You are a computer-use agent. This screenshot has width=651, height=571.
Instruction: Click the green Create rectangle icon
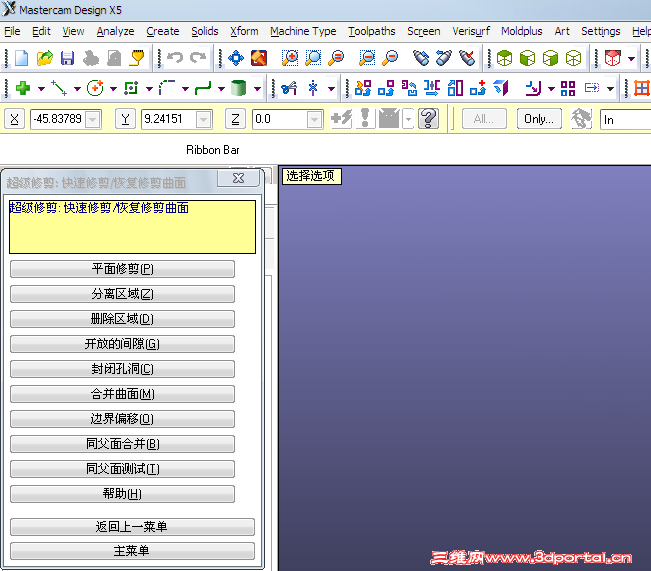pos(131,88)
